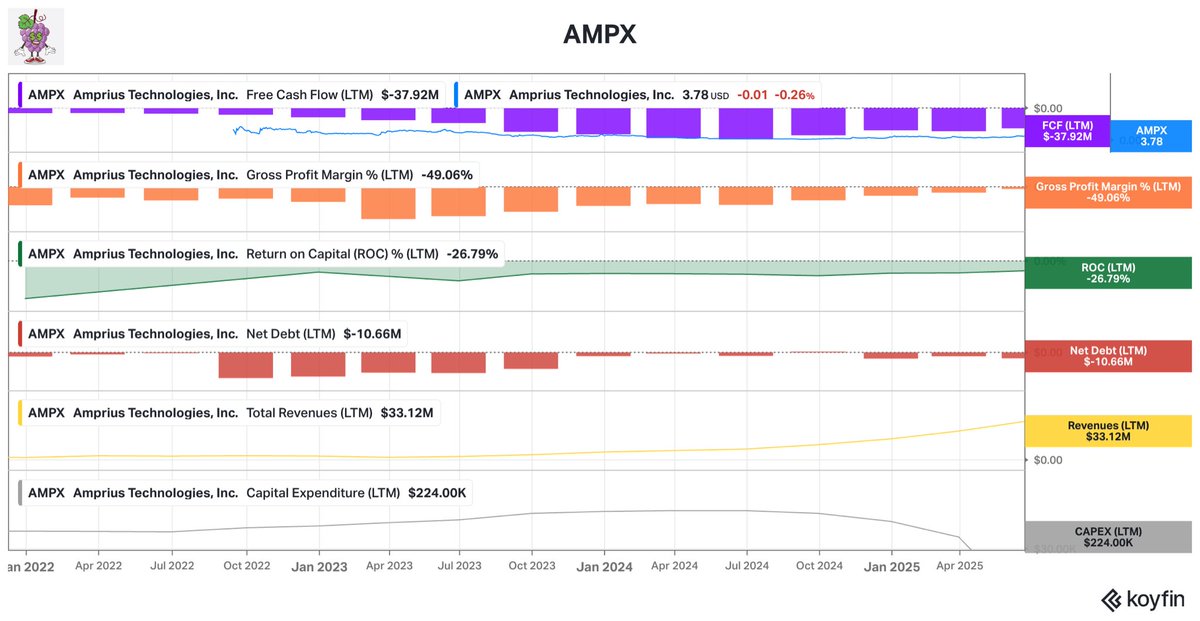Click the purple FCF (LTM) axis label
Image resolution: width=1200 pixels, height=621 pixels.
click(1068, 131)
